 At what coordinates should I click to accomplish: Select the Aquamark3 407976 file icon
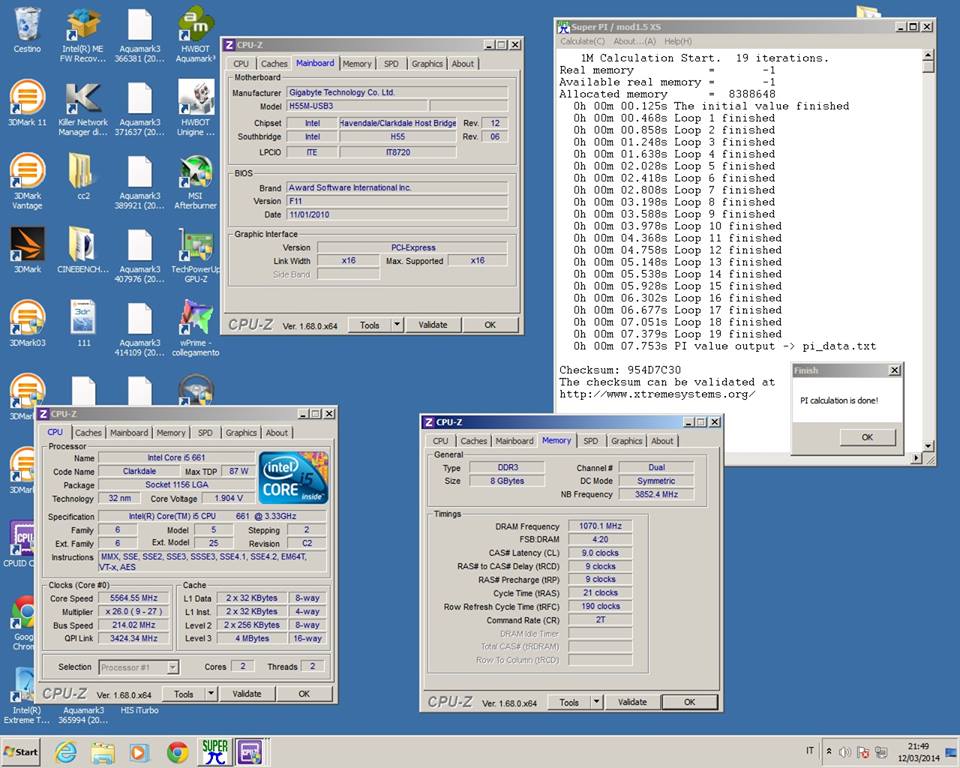[140, 256]
